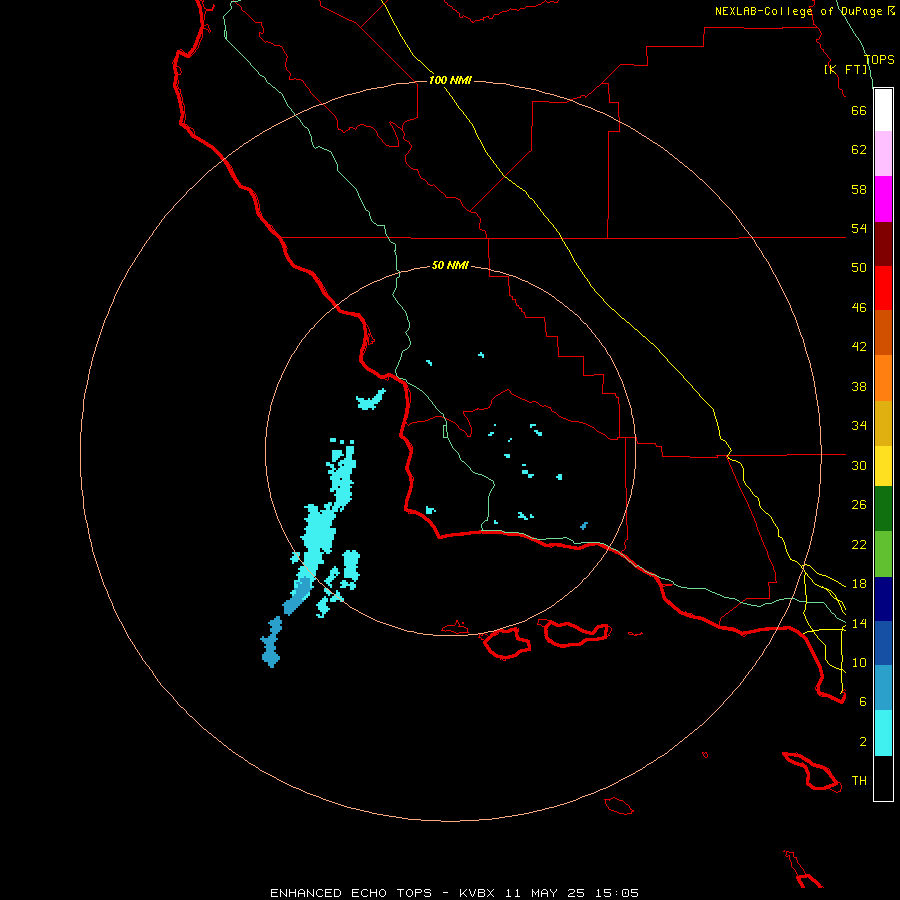Pick the light blue legend swatch
Viewport: 900px width, 900px height.
(883, 688)
